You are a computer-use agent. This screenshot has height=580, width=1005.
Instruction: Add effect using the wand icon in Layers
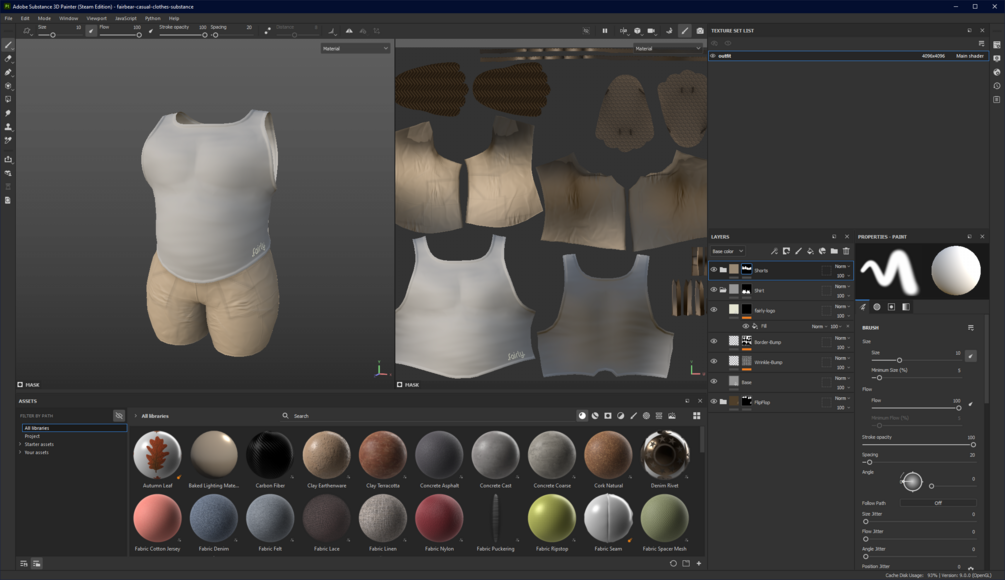pos(774,251)
